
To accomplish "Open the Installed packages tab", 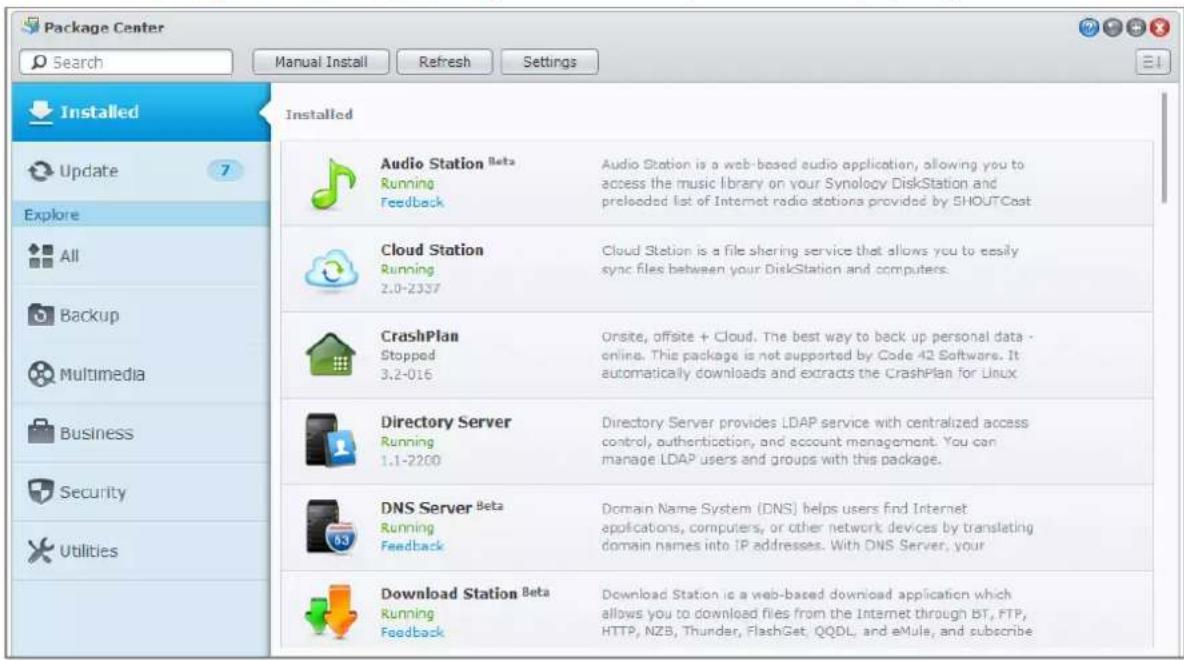I will click(x=140, y=112).
